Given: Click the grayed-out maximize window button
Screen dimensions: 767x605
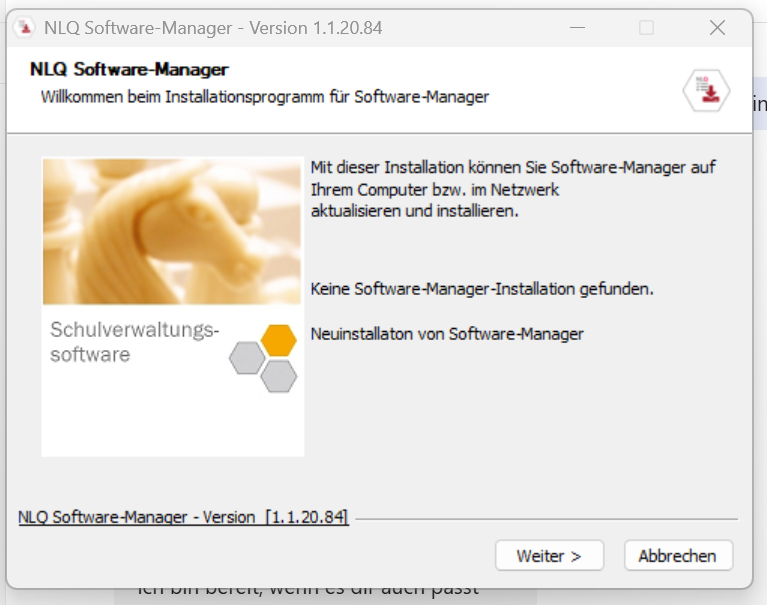Looking at the screenshot, I should pyautogui.click(x=646, y=28).
